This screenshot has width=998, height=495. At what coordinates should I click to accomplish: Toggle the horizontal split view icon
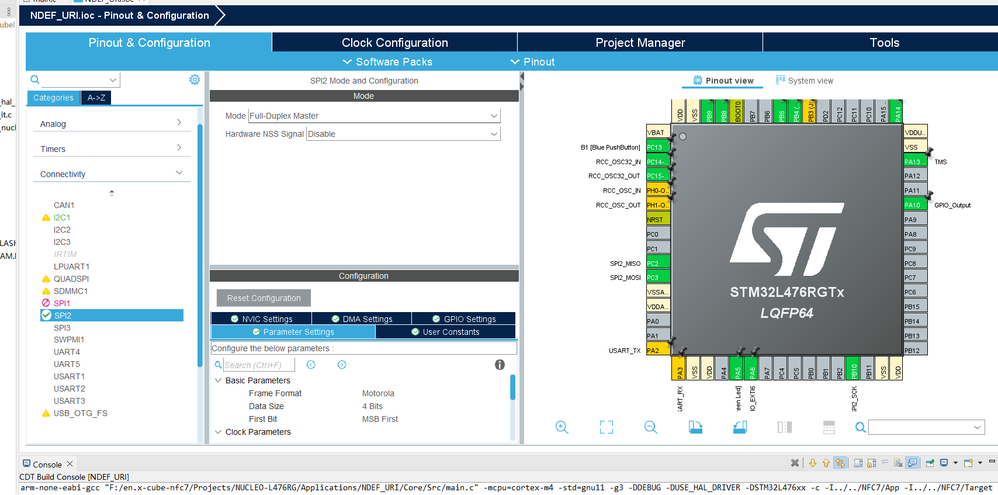829,427
